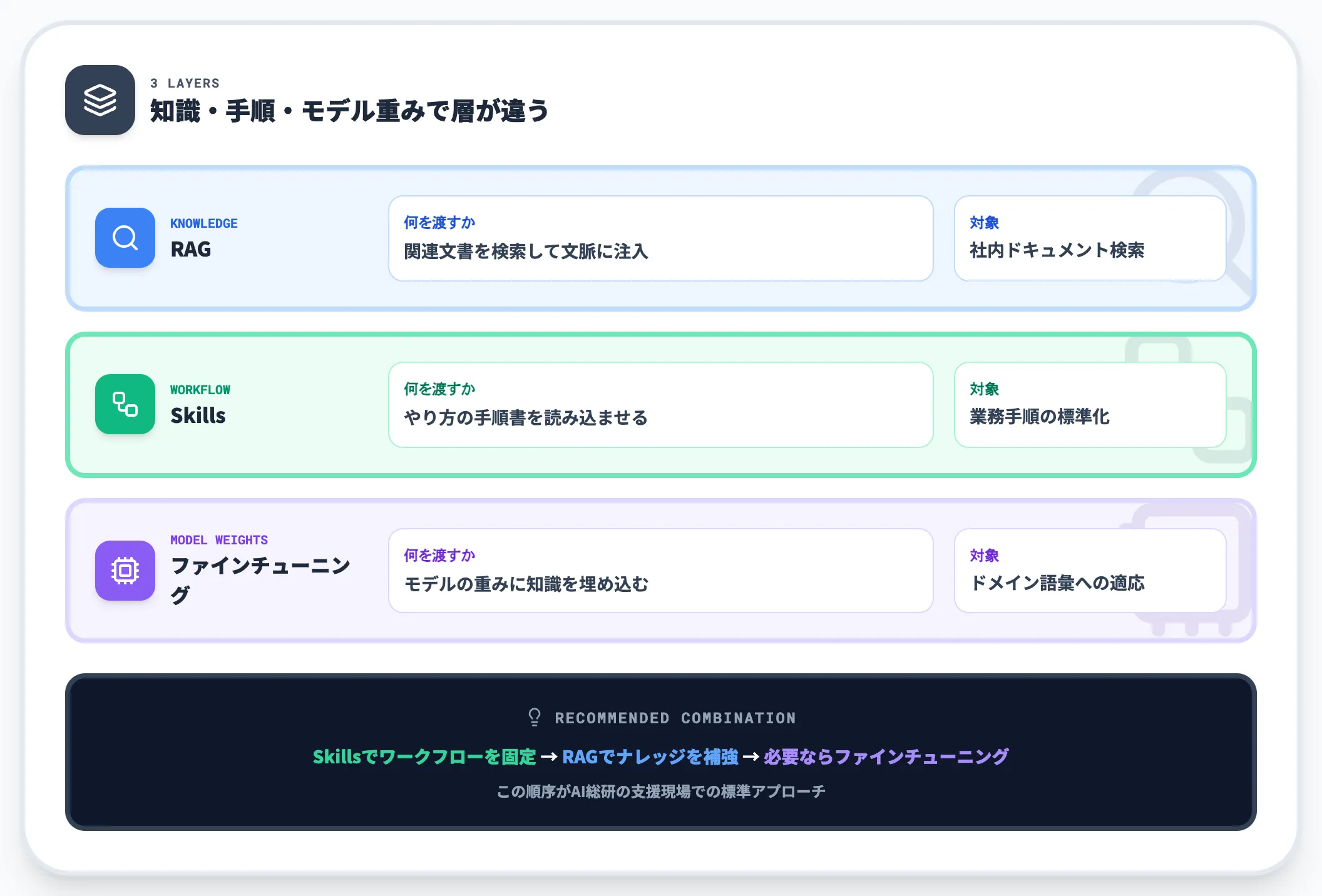1322x896 pixels.
Task: Click 対象 label in the RAG row
Action: [984, 222]
